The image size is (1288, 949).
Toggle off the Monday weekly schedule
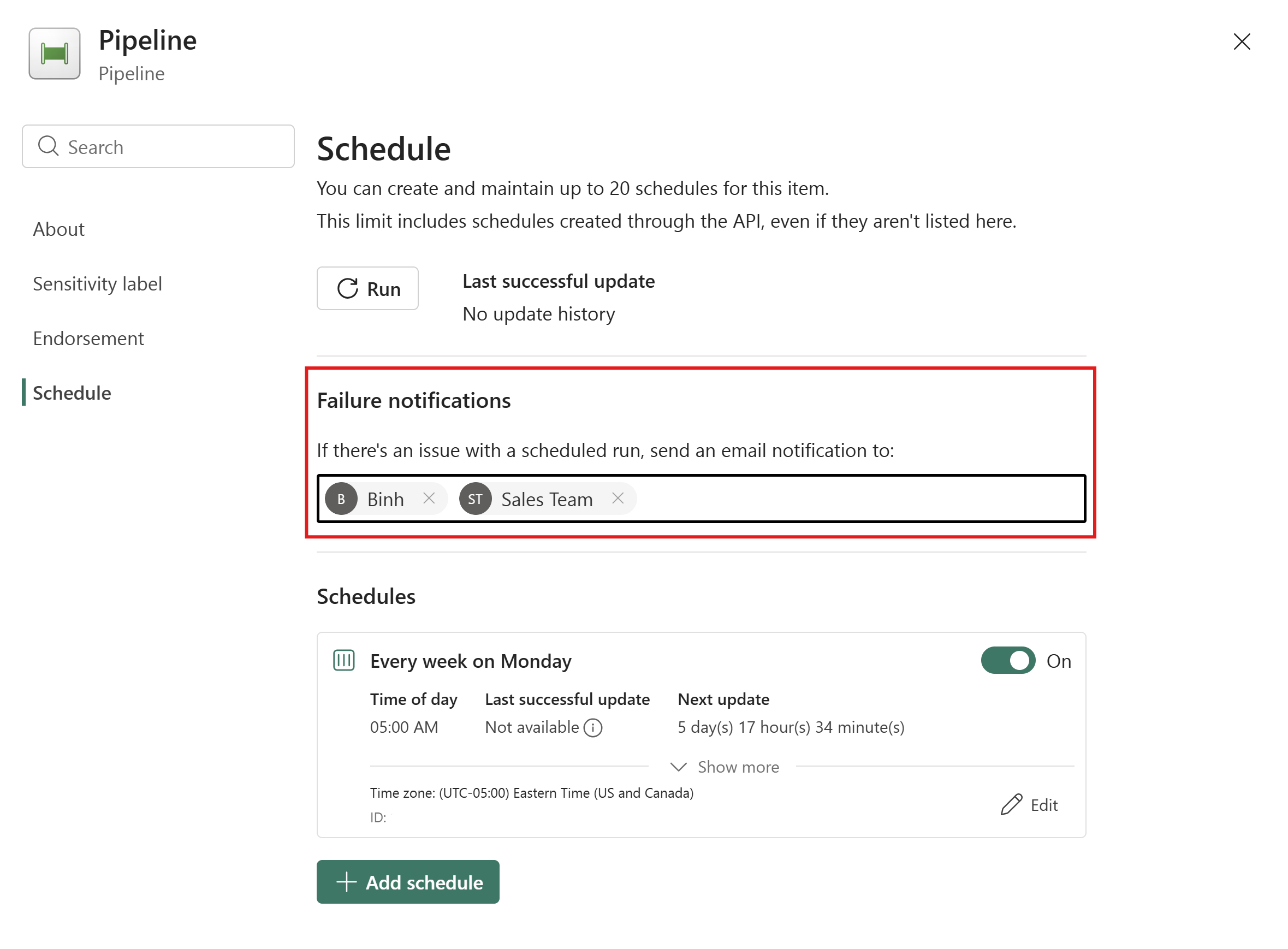click(1008, 661)
